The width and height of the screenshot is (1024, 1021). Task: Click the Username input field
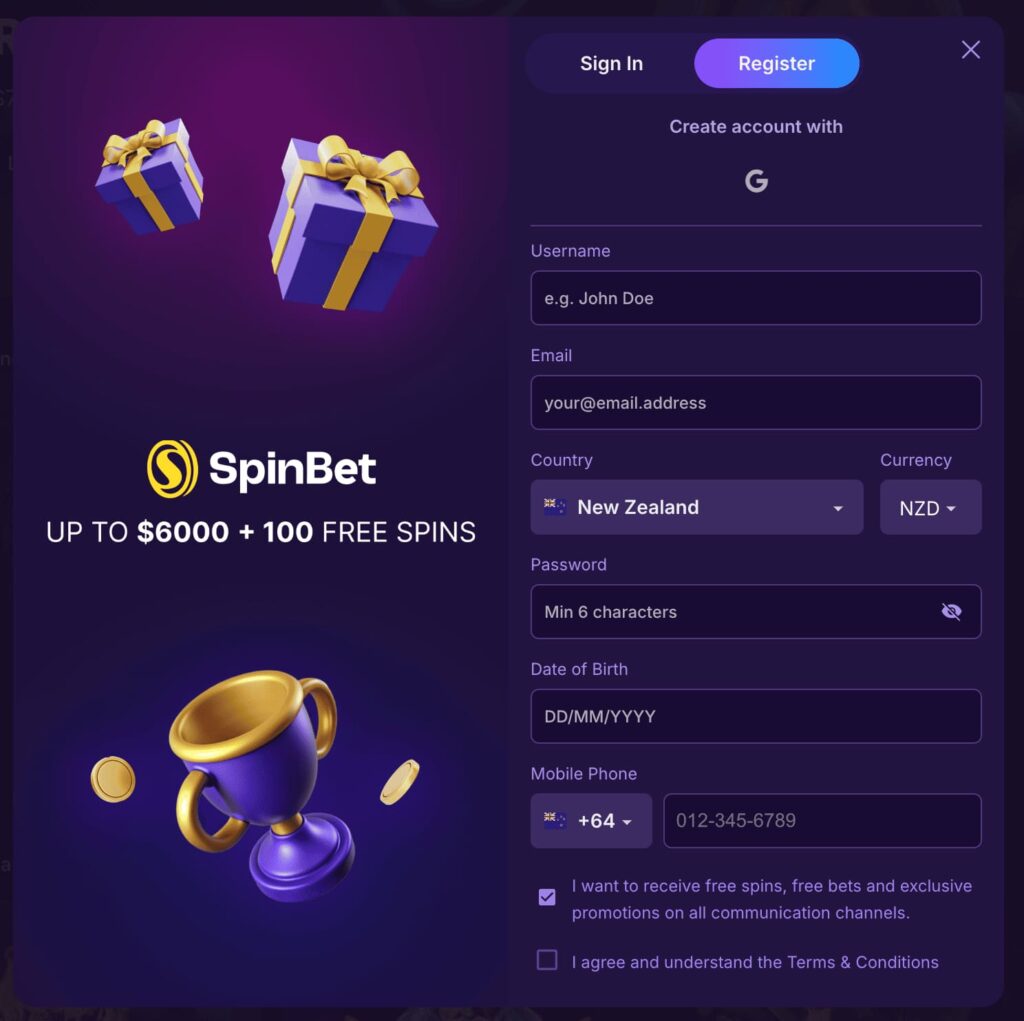755,298
